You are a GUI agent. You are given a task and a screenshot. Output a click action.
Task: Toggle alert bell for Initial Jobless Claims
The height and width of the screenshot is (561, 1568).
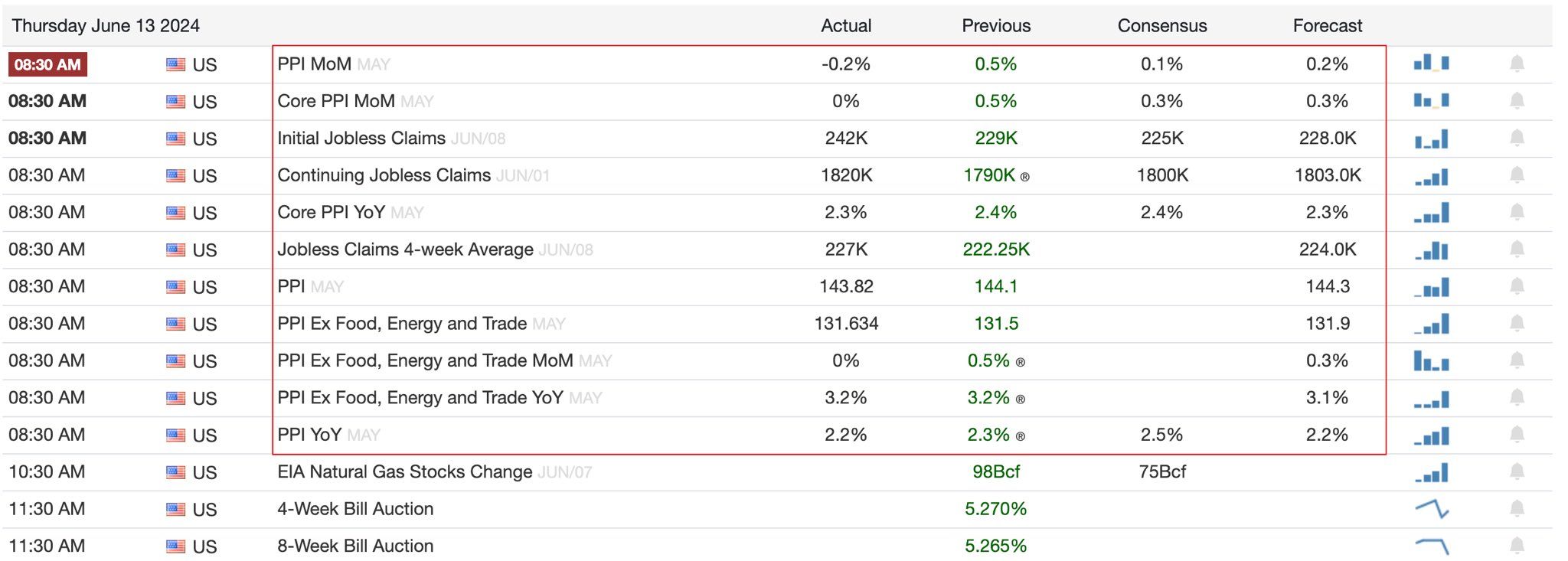pos(1516,138)
